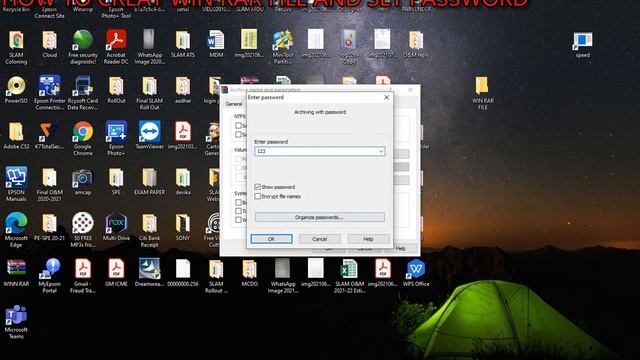
Task: Open Recysoft Card Data Recovery icon
Action: pyautogui.click(x=83, y=87)
